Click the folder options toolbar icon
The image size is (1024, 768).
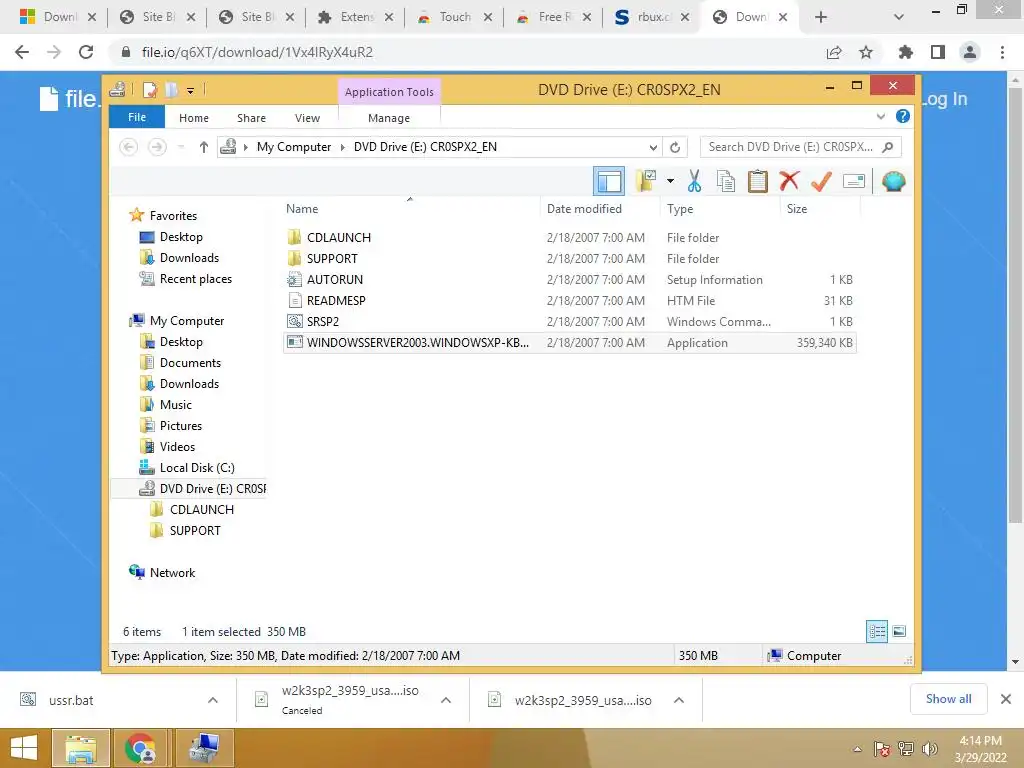click(646, 181)
